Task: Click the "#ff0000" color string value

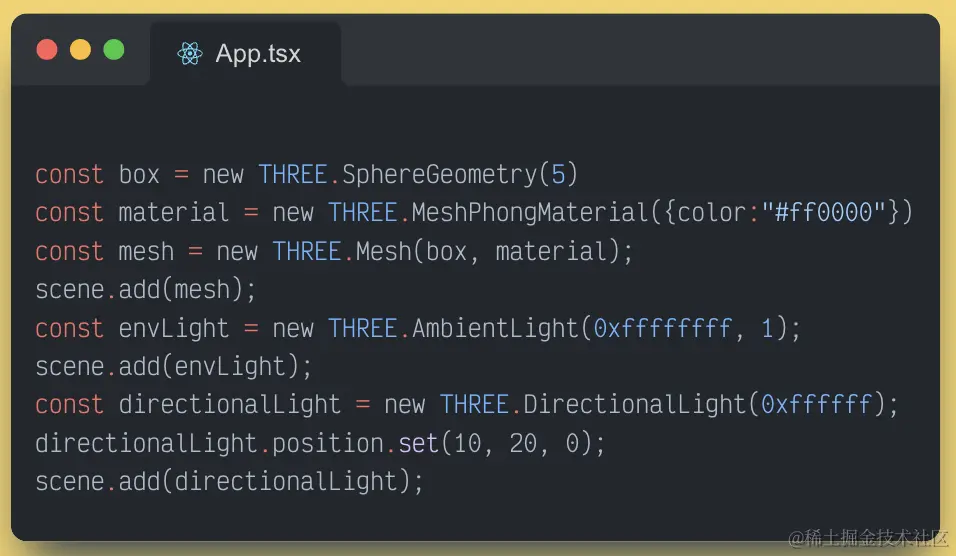Action: (831, 213)
